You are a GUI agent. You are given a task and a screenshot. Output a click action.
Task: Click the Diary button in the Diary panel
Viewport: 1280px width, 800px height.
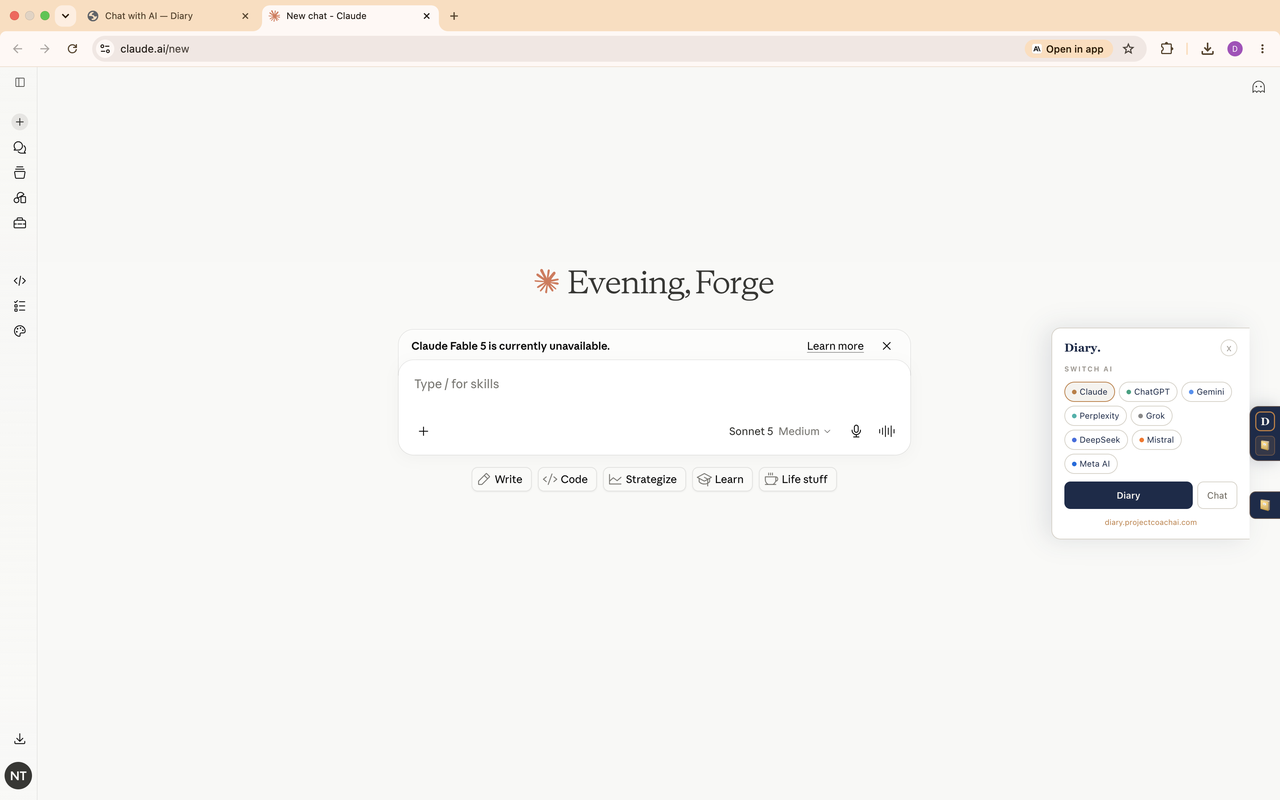pos(1128,495)
